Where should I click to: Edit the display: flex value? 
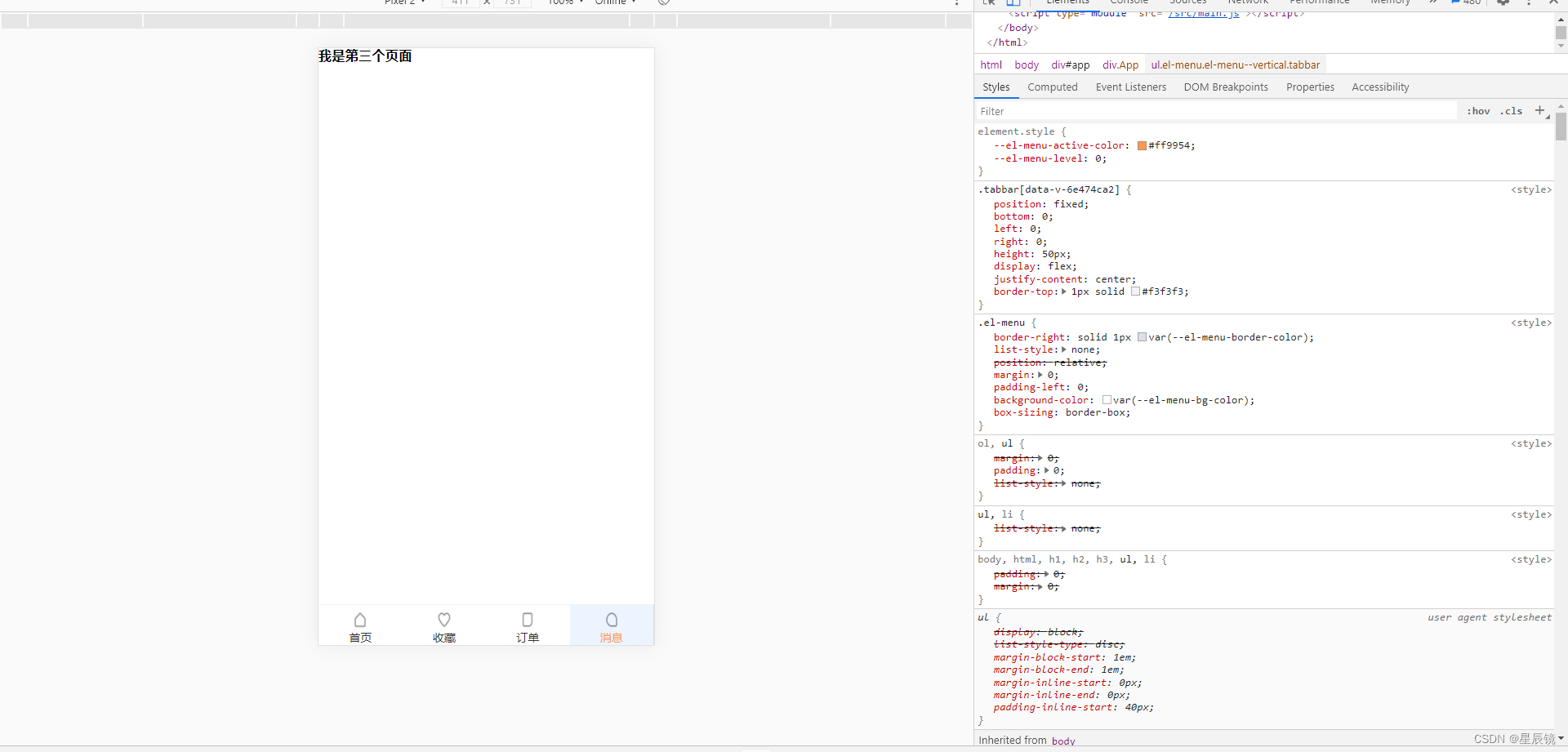coord(1059,266)
